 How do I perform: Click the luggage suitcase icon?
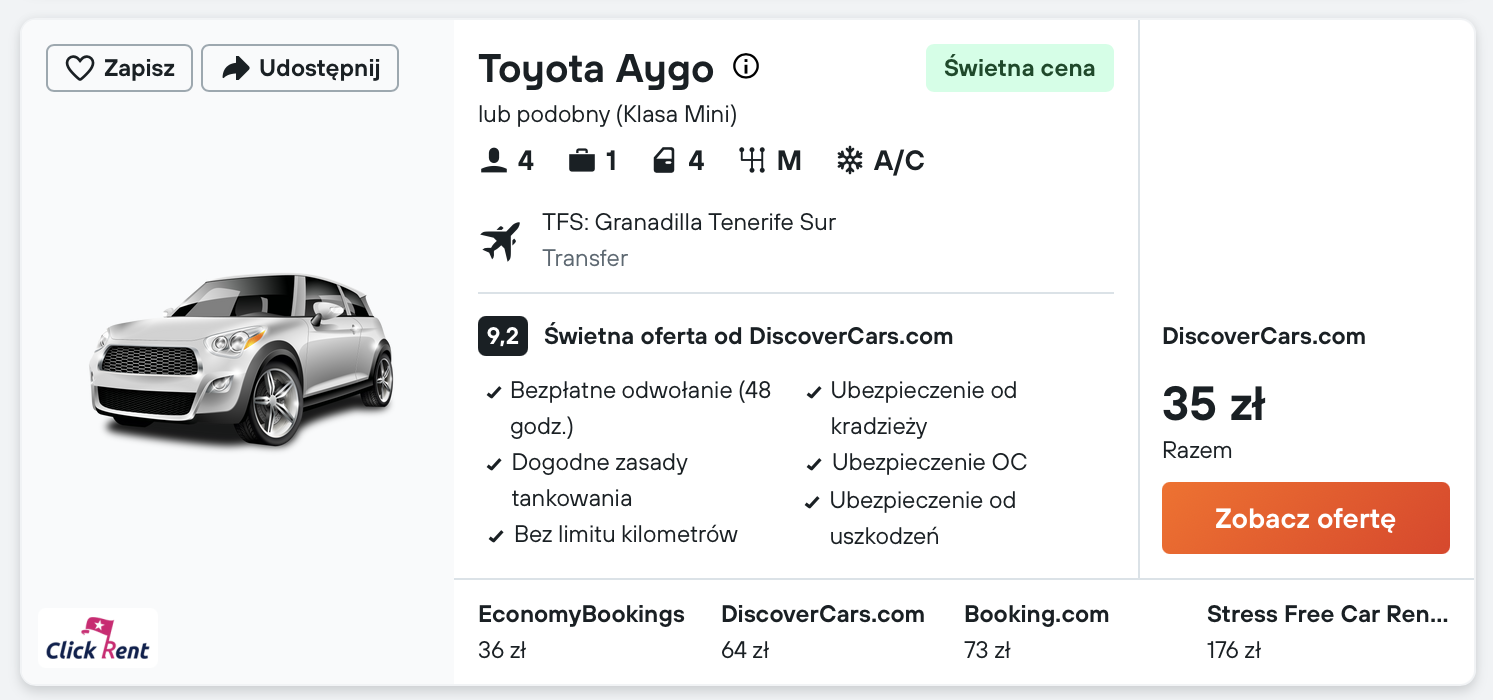[581, 161]
